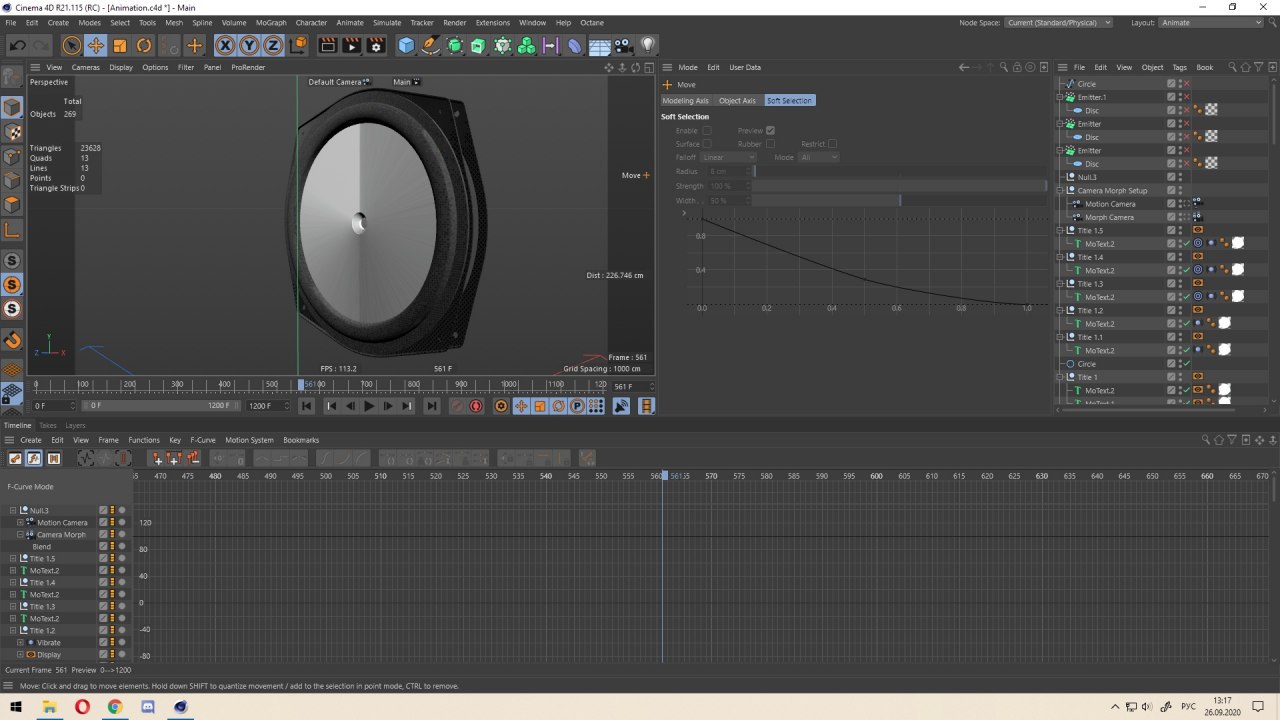The width and height of the screenshot is (1280, 720).
Task: Toggle the coordinate system icon
Action: coord(297,45)
